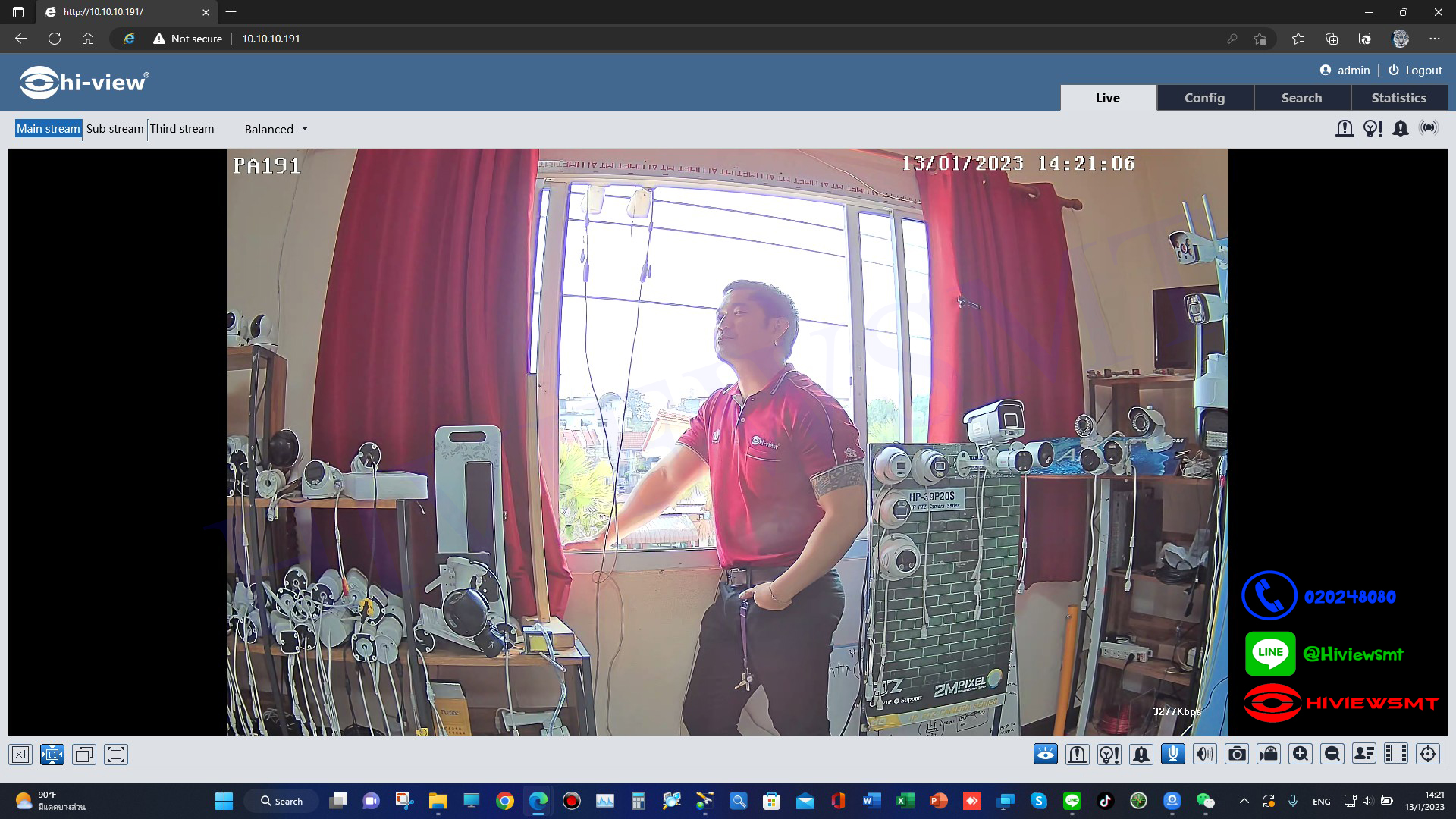The height and width of the screenshot is (819, 1456).
Task: Start recording with the video camera icon
Action: tap(1269, 754)
